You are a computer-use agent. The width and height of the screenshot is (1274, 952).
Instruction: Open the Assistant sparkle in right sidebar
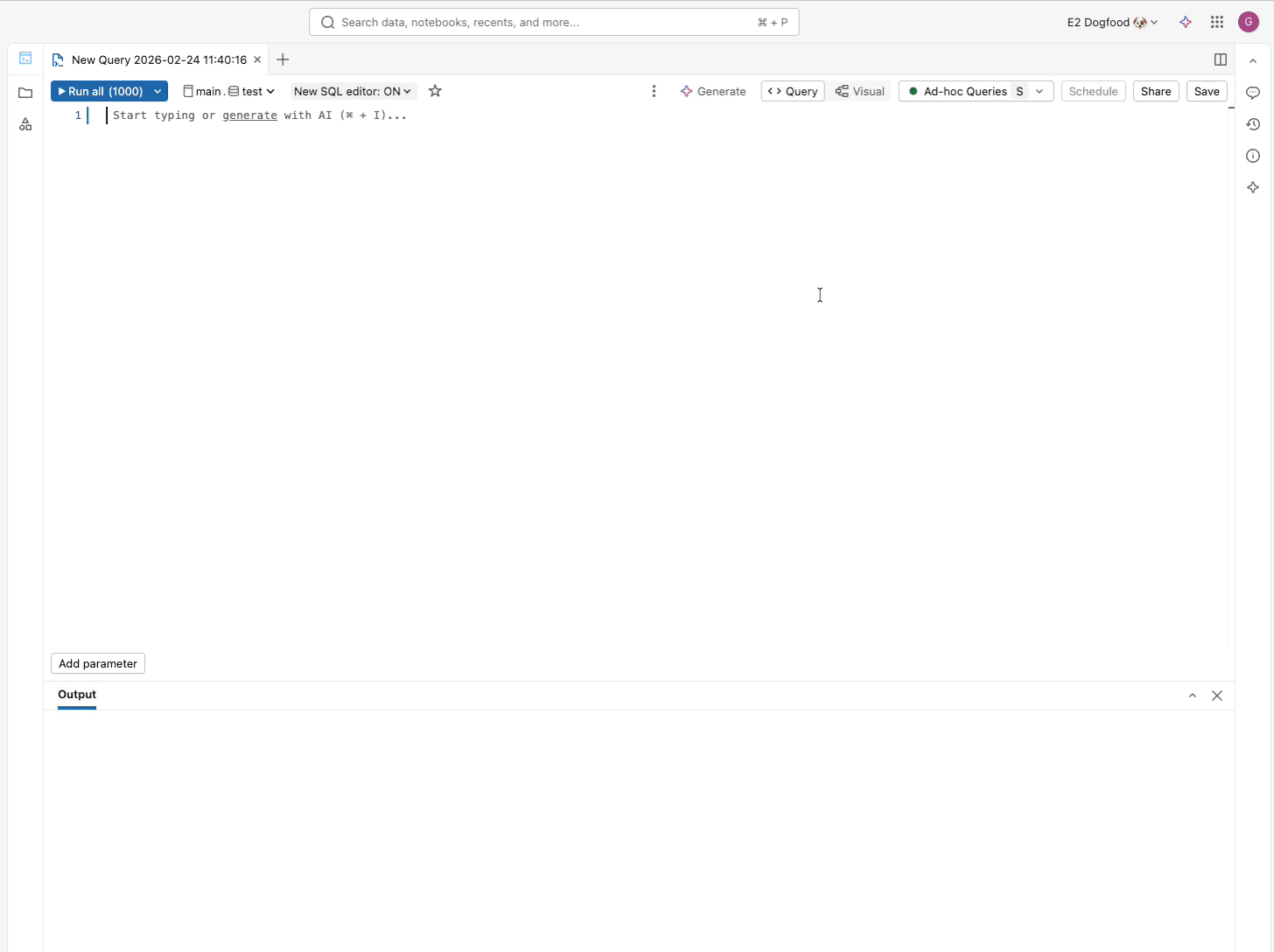click(1253, 187)
